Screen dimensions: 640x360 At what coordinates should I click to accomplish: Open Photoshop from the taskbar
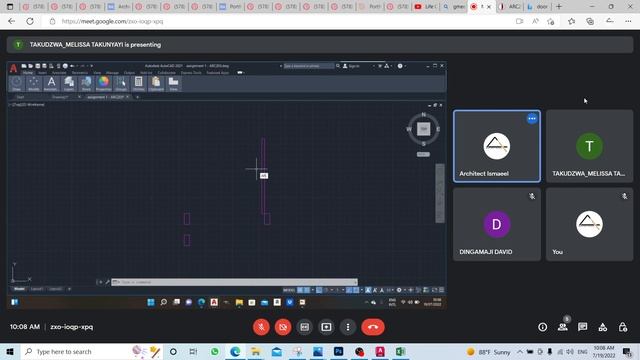coord(338,351)
